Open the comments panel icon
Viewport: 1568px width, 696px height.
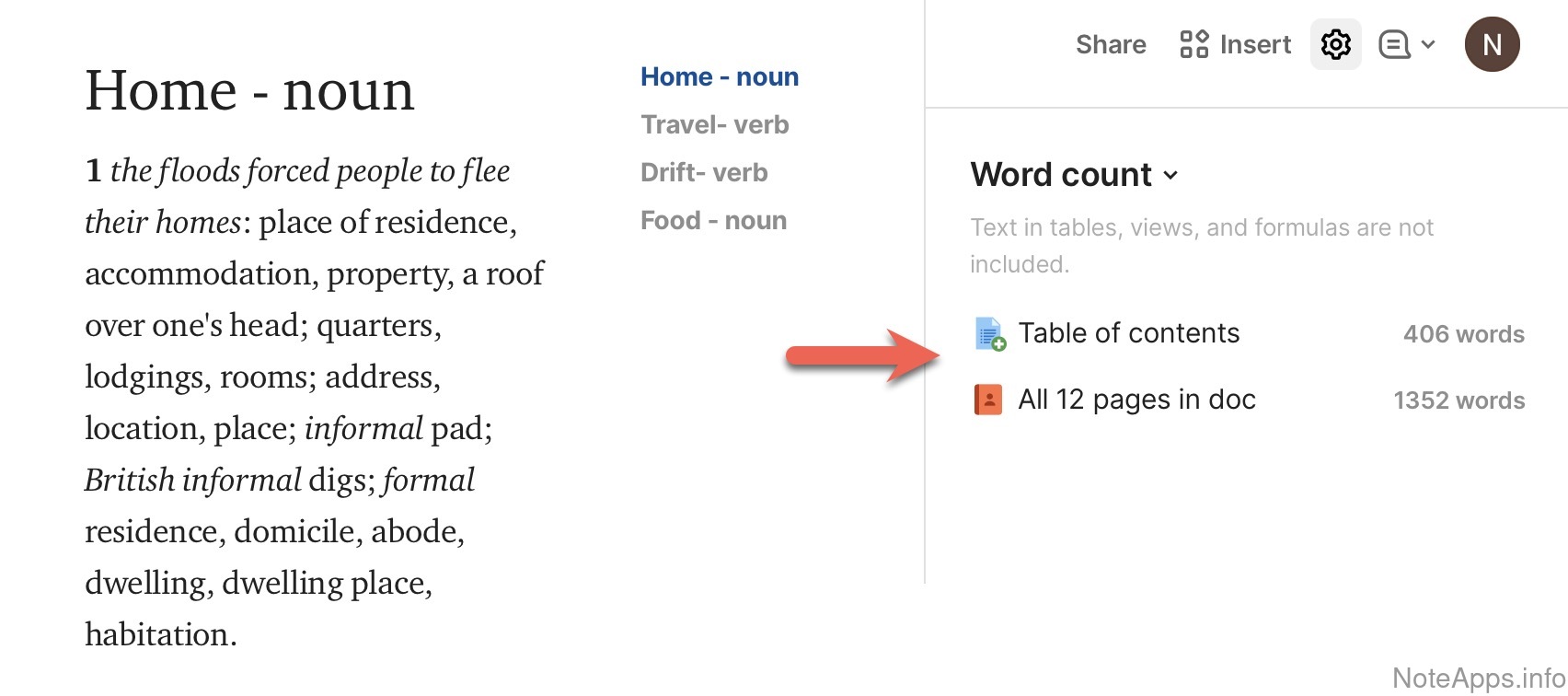click(1393, 44)
